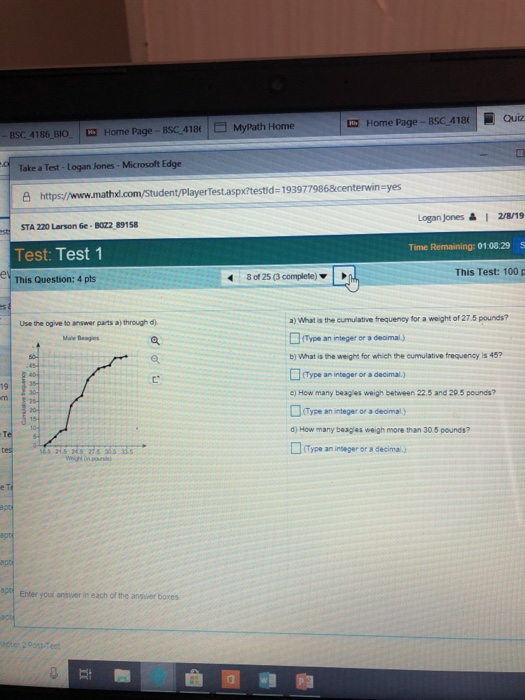Open Office app from the taskbar

point(230,680)
